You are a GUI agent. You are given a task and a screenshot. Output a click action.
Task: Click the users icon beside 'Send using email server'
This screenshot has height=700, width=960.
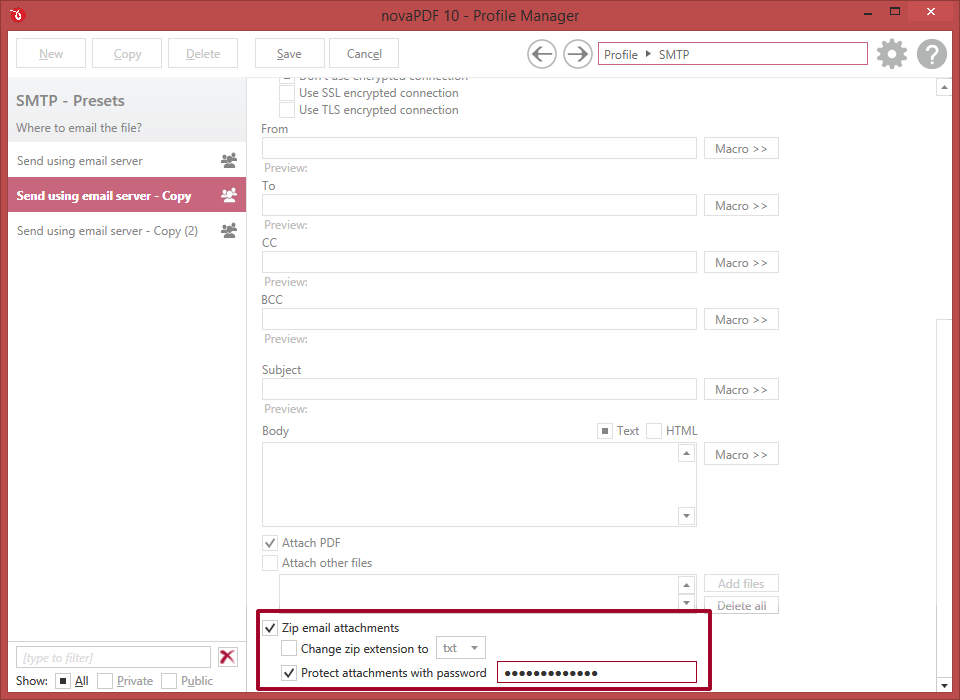click(x=229, y=160)
